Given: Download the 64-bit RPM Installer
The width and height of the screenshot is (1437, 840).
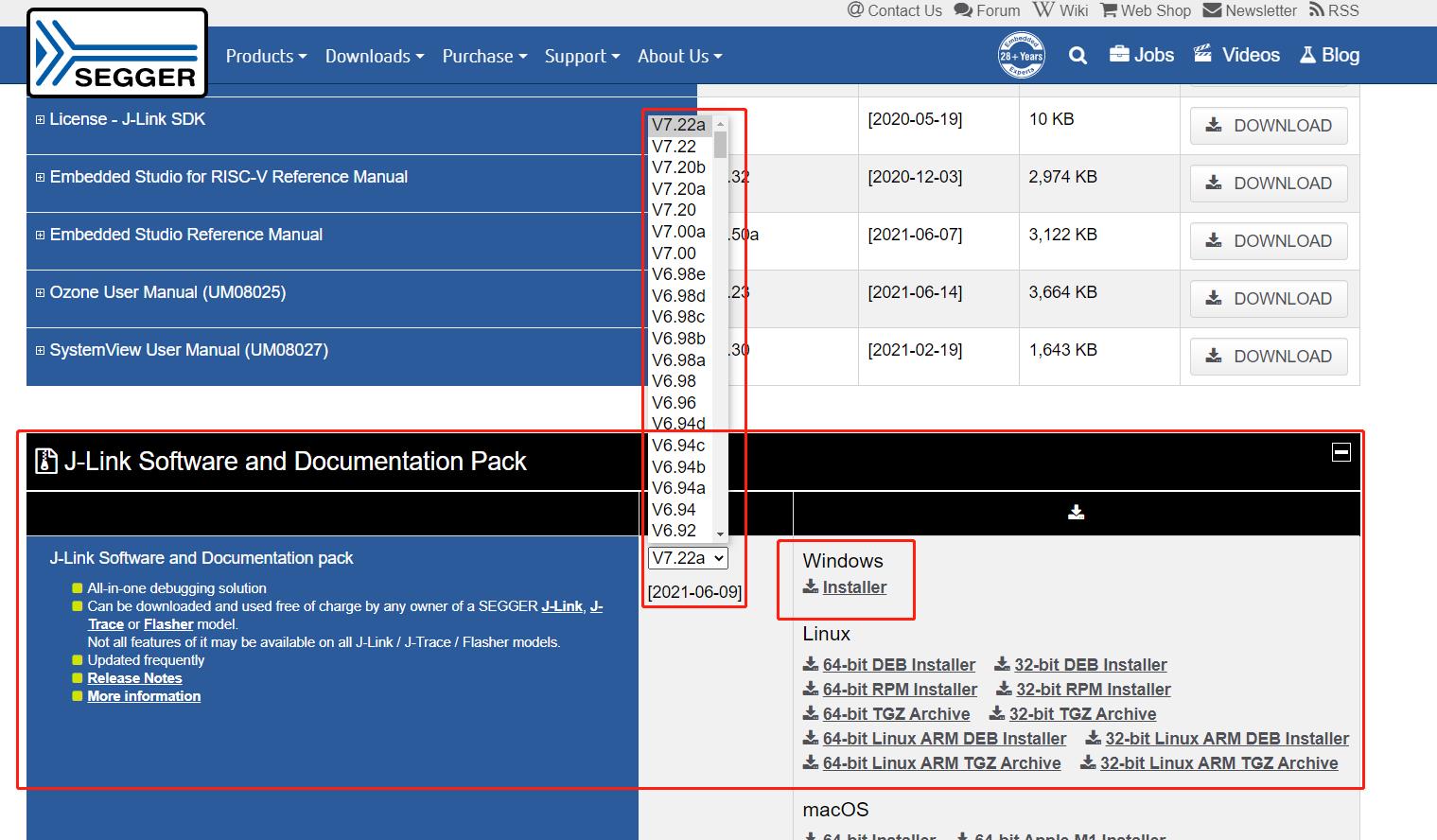Looking at the screenshot, I should 890,690.
